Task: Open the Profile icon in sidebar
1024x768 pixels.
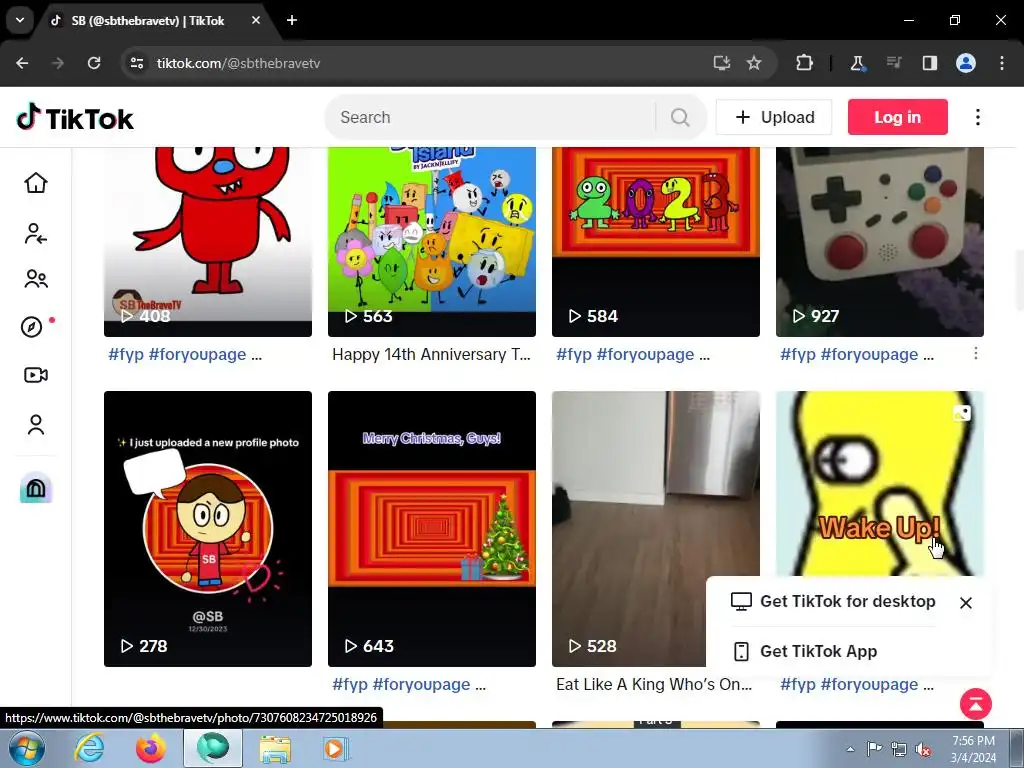Action: click(x=36, y=424)
